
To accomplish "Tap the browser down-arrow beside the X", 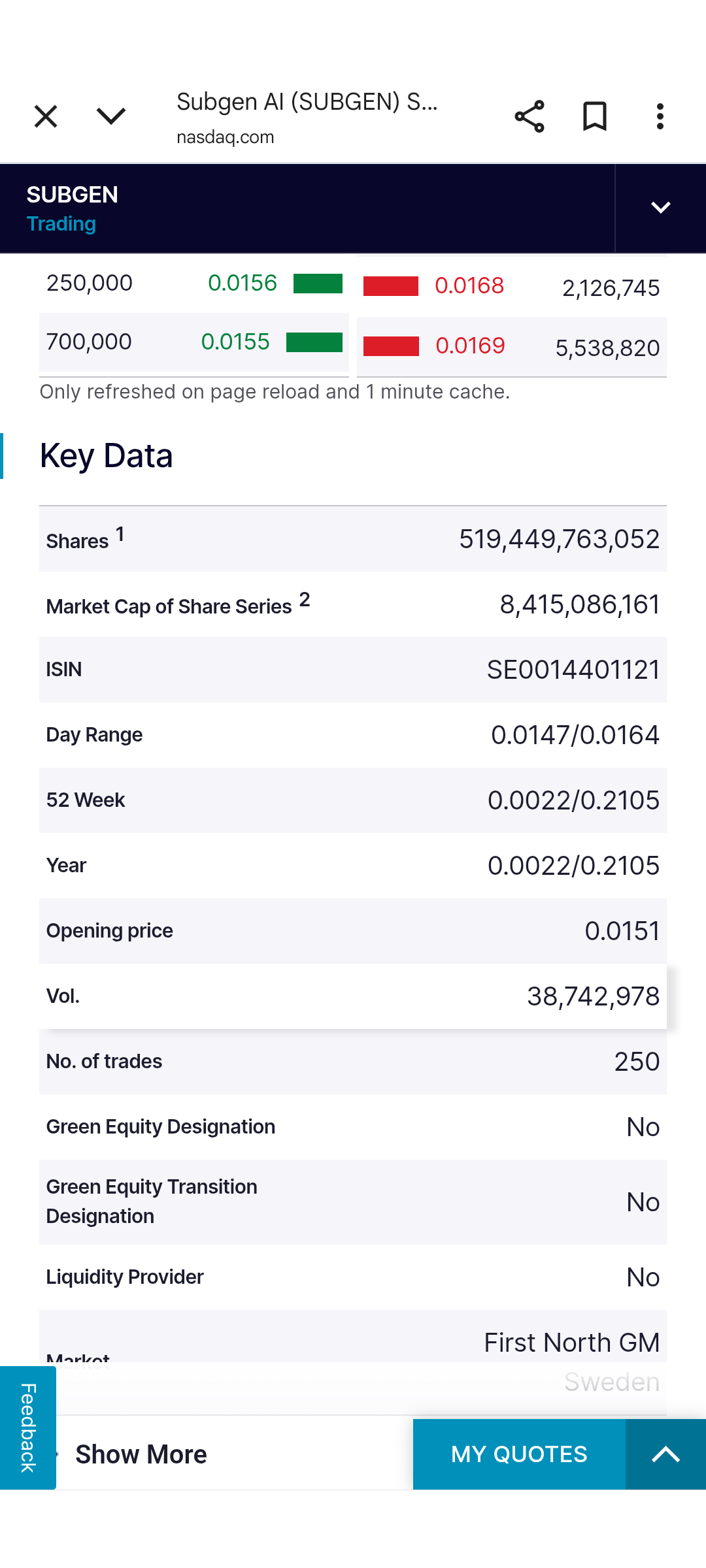I will click(110, 116).
